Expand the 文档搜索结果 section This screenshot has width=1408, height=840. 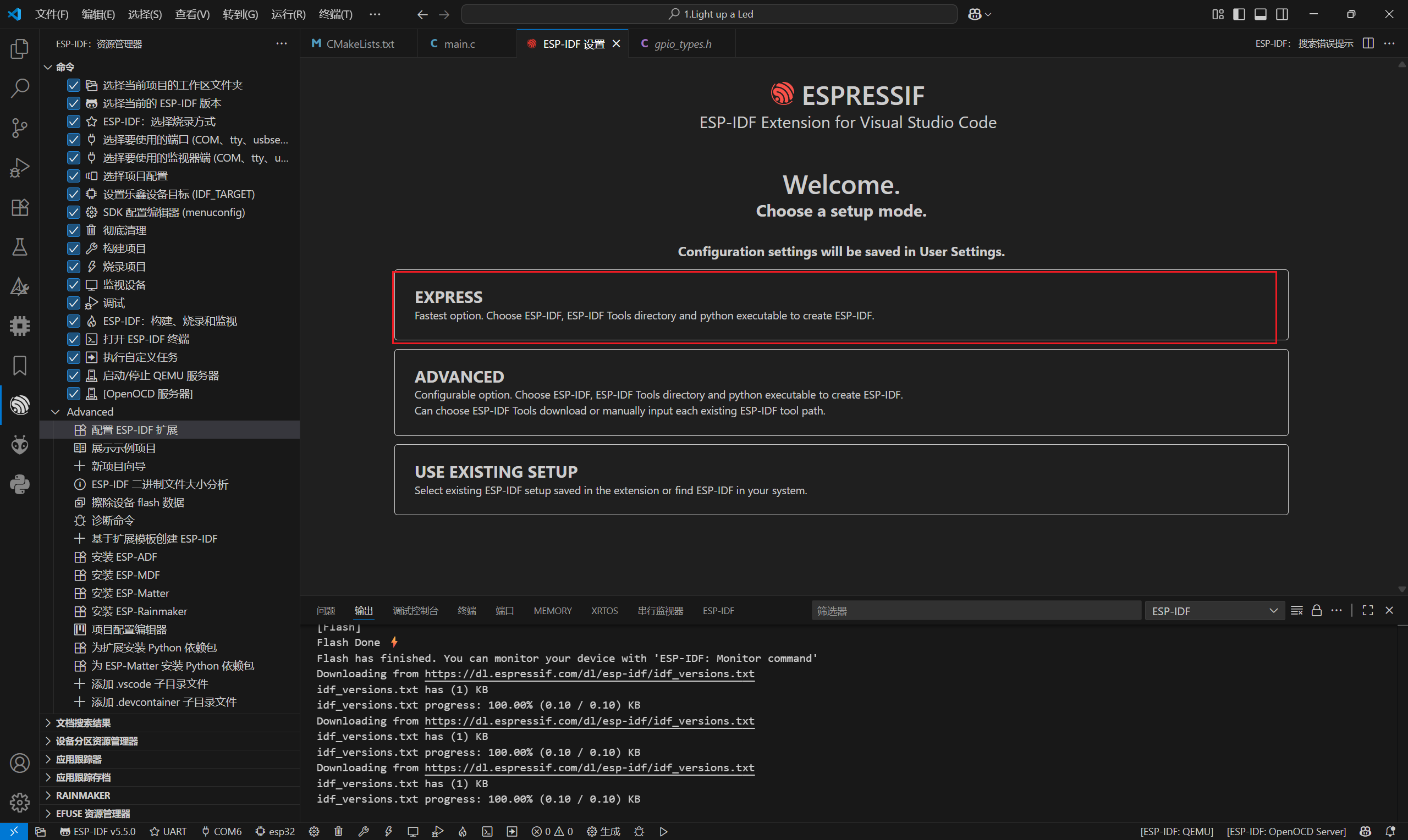tap(48, 723)
